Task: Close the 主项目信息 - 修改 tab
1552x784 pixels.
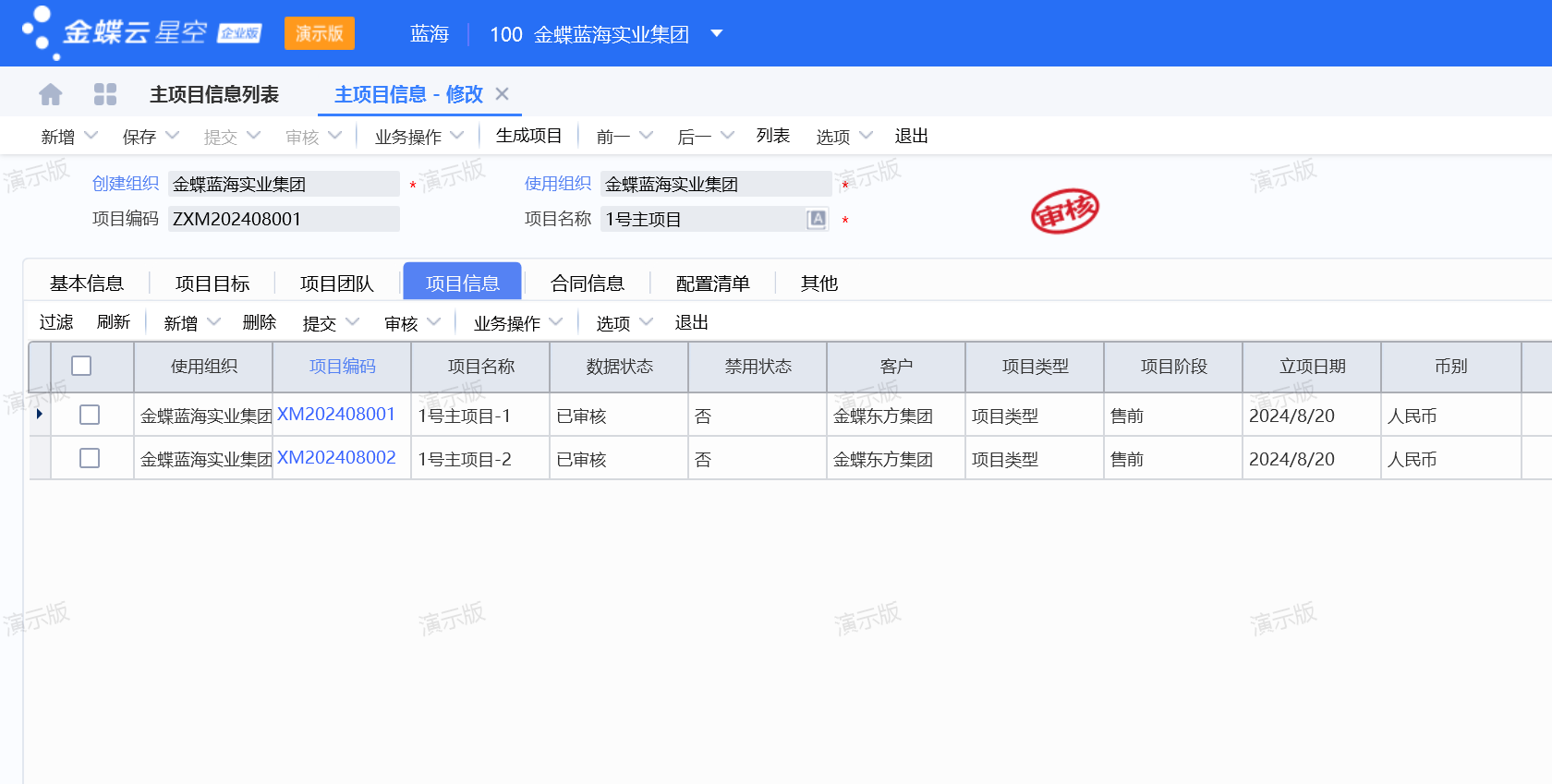Action: [503, 94]
